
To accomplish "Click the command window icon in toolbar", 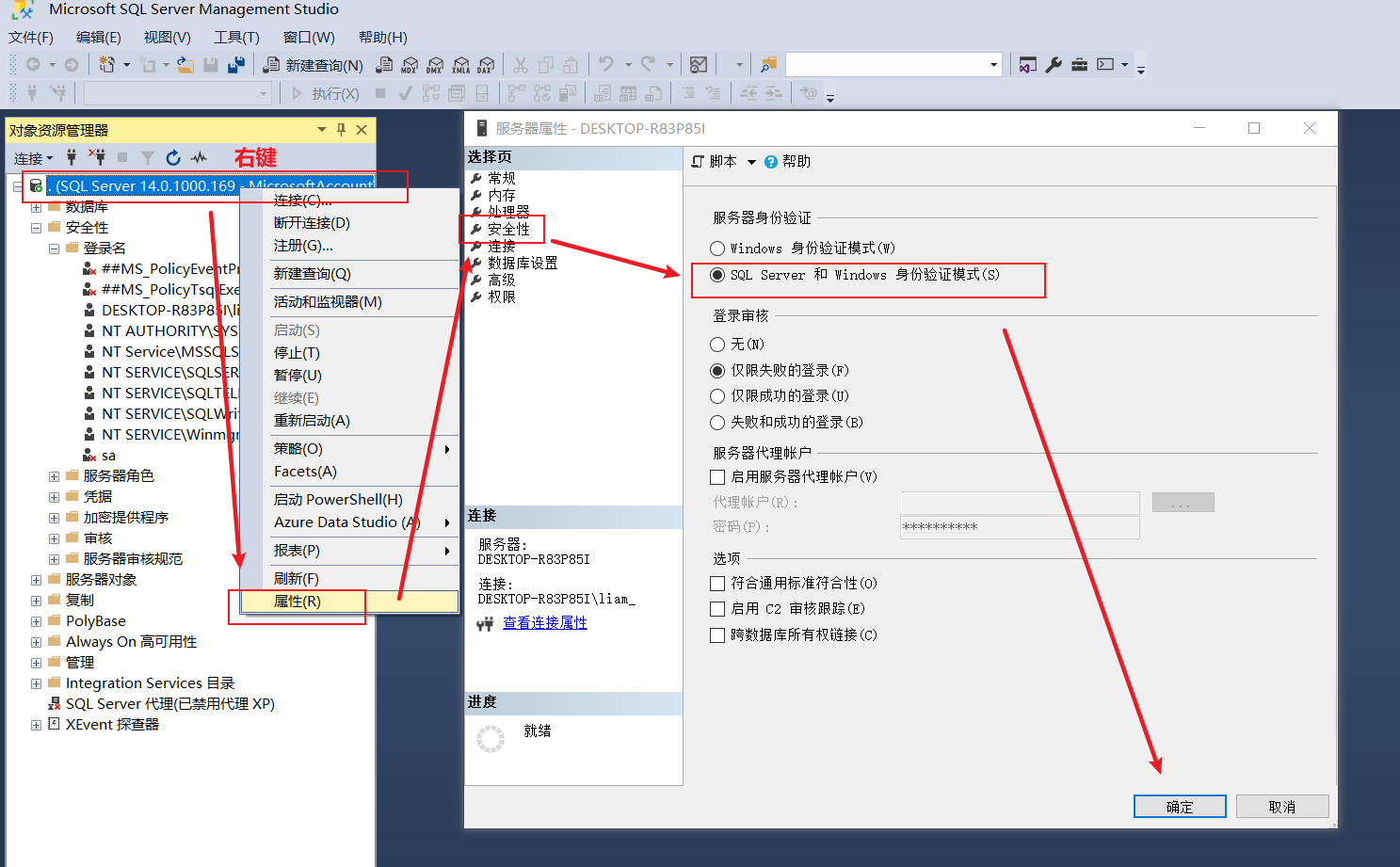I will pos(1105,65).
